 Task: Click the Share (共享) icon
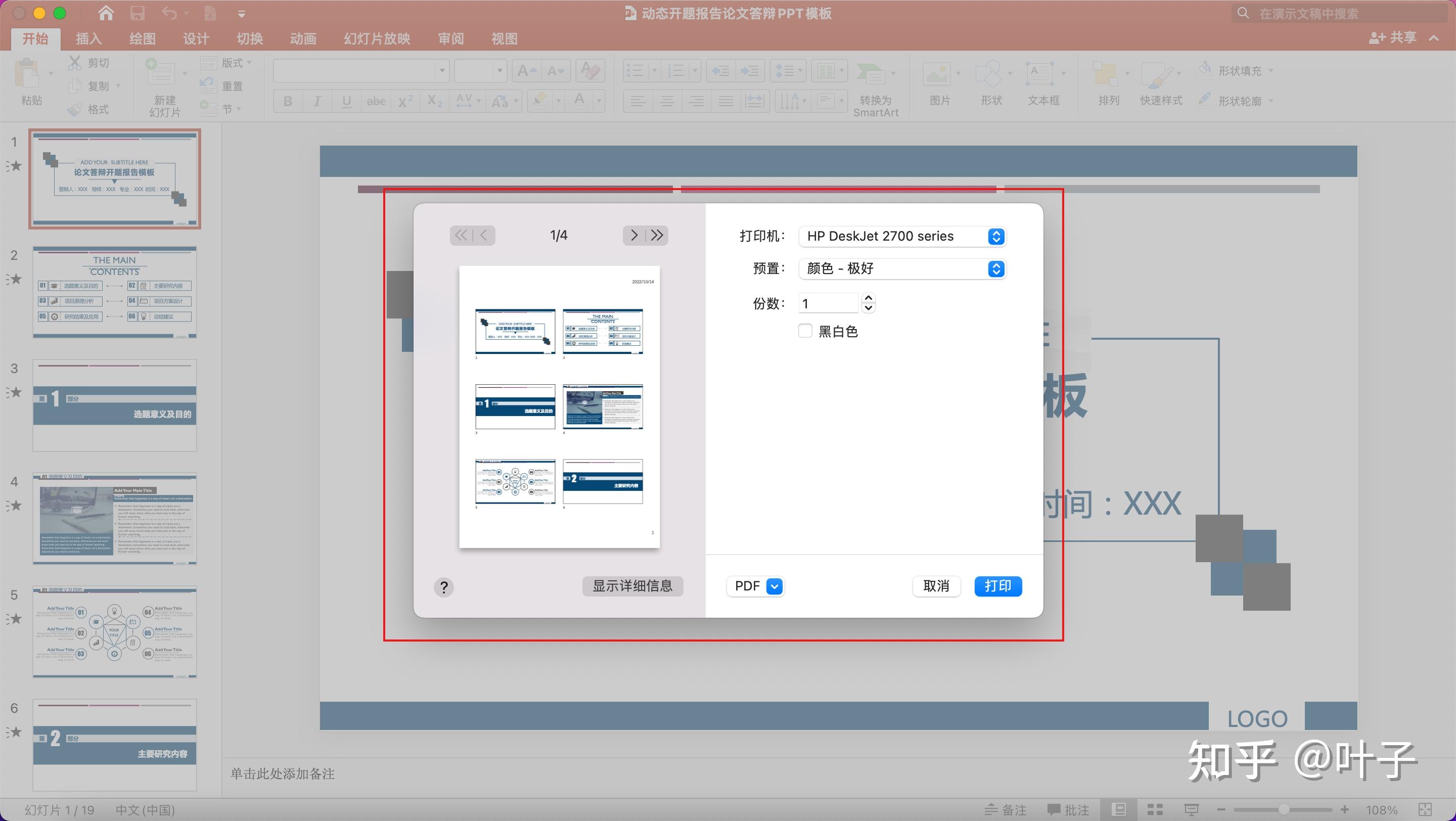pyautogui.click(x=1392, y=38)
